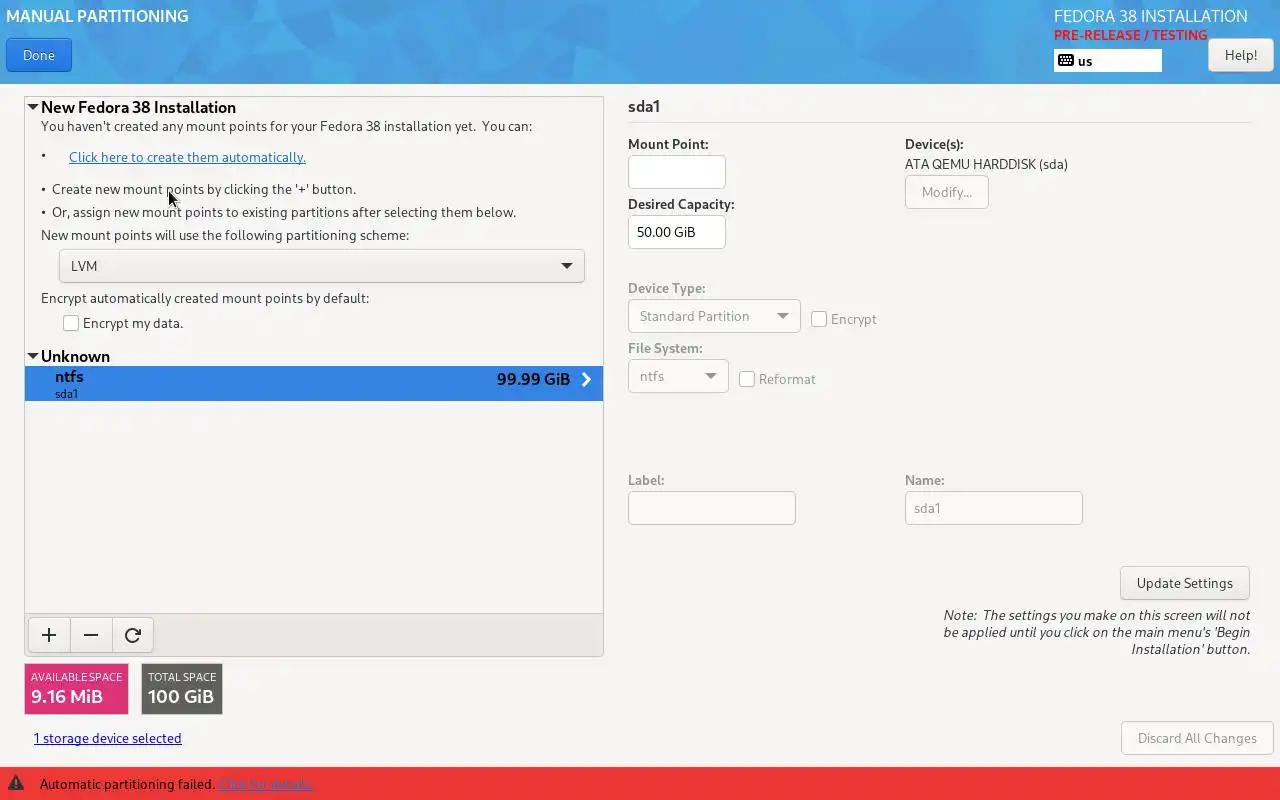The width and height of the screenshot is (1280, 800).
Task: Open the LVM partitioning scheme dropdown
Action: click(322, 266)
